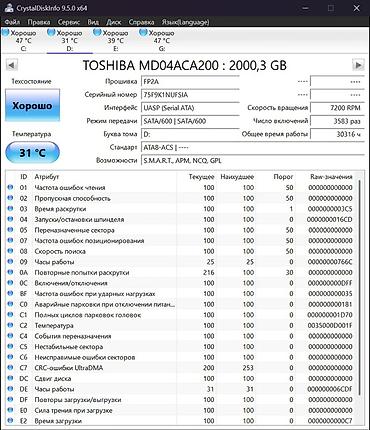Select row Время загрузки
Image resolution: width=370 pixels, height=430 pixels.
click(180, 421)
